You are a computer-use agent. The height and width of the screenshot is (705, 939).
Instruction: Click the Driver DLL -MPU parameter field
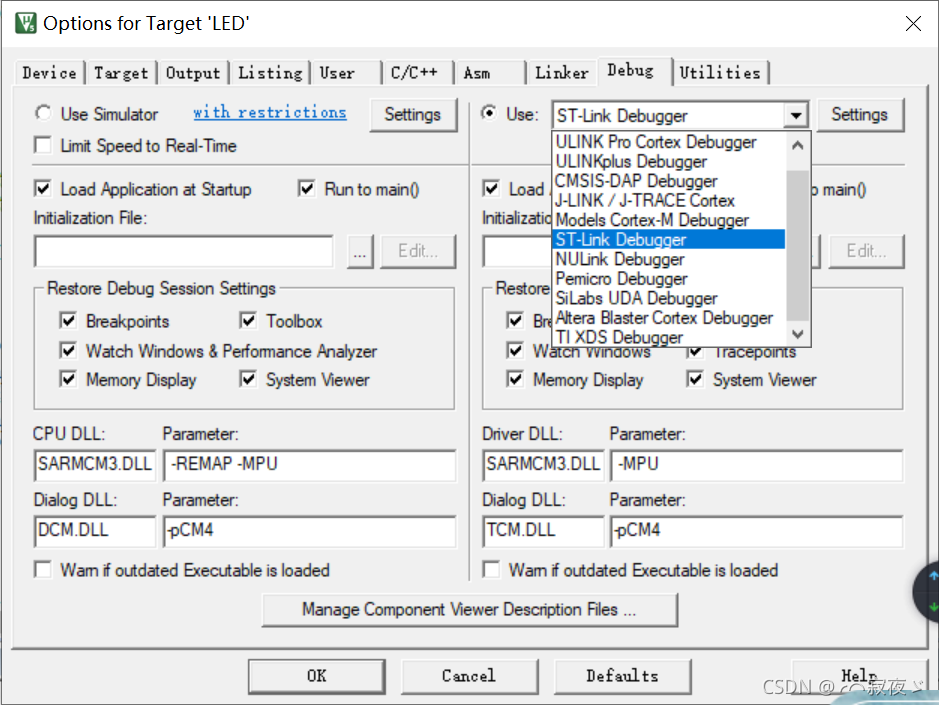(x=756, y=465)
